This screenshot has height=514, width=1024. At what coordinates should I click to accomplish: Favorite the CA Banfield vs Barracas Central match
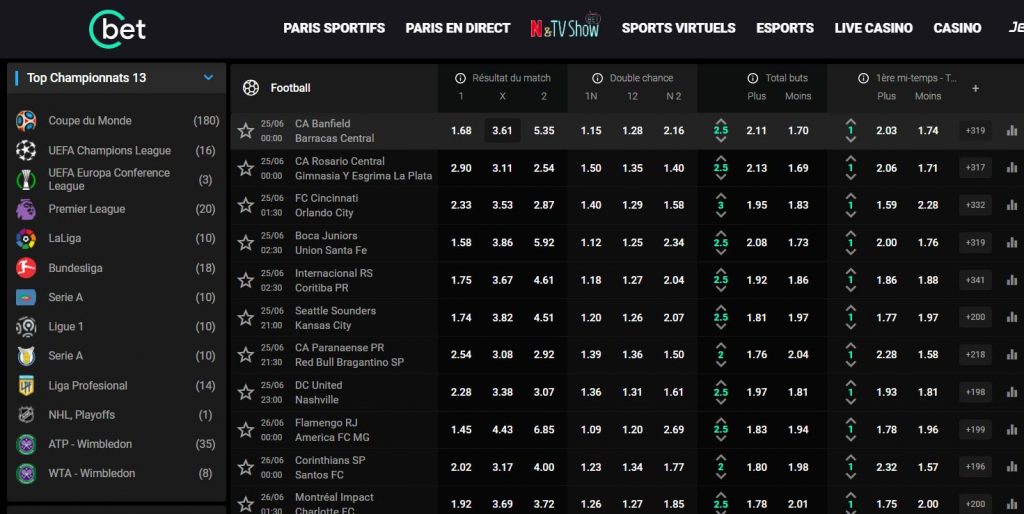tap(246, 131)
